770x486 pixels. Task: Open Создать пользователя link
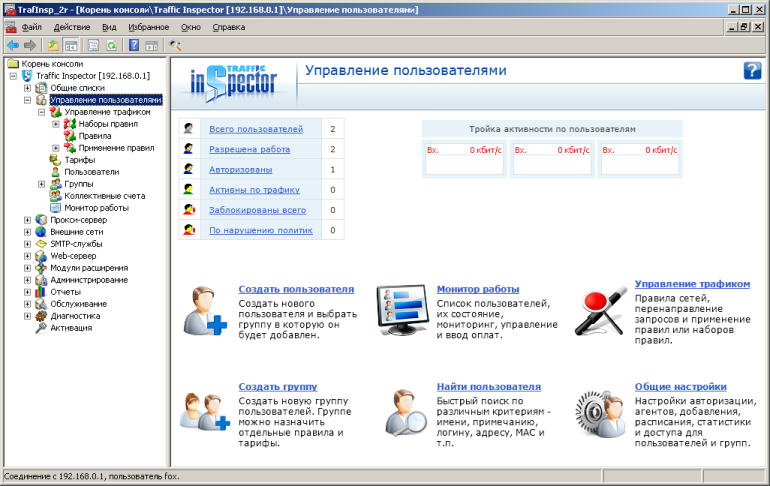coord(296,289)
